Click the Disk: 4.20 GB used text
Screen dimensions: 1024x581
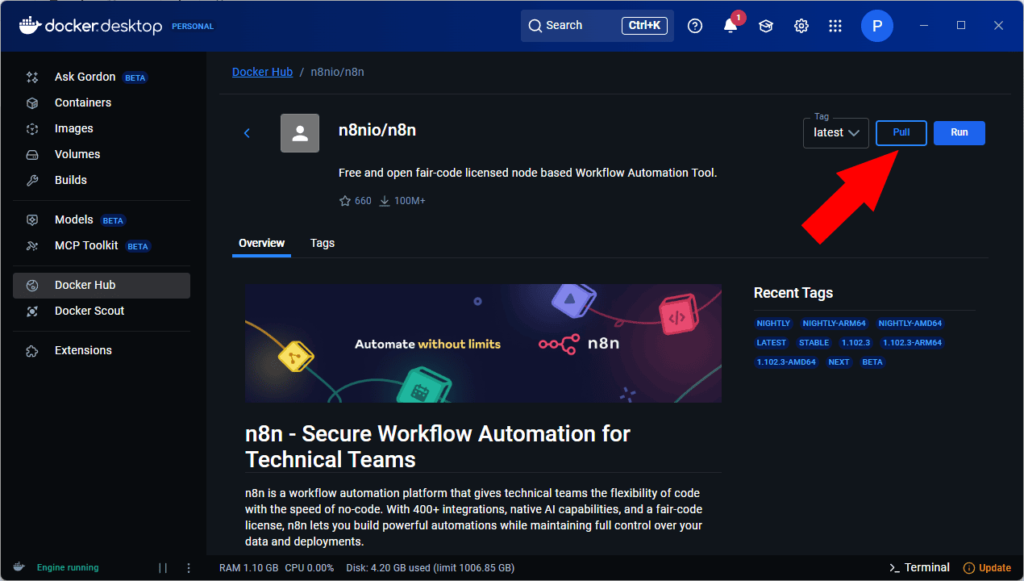click(430, 568)
